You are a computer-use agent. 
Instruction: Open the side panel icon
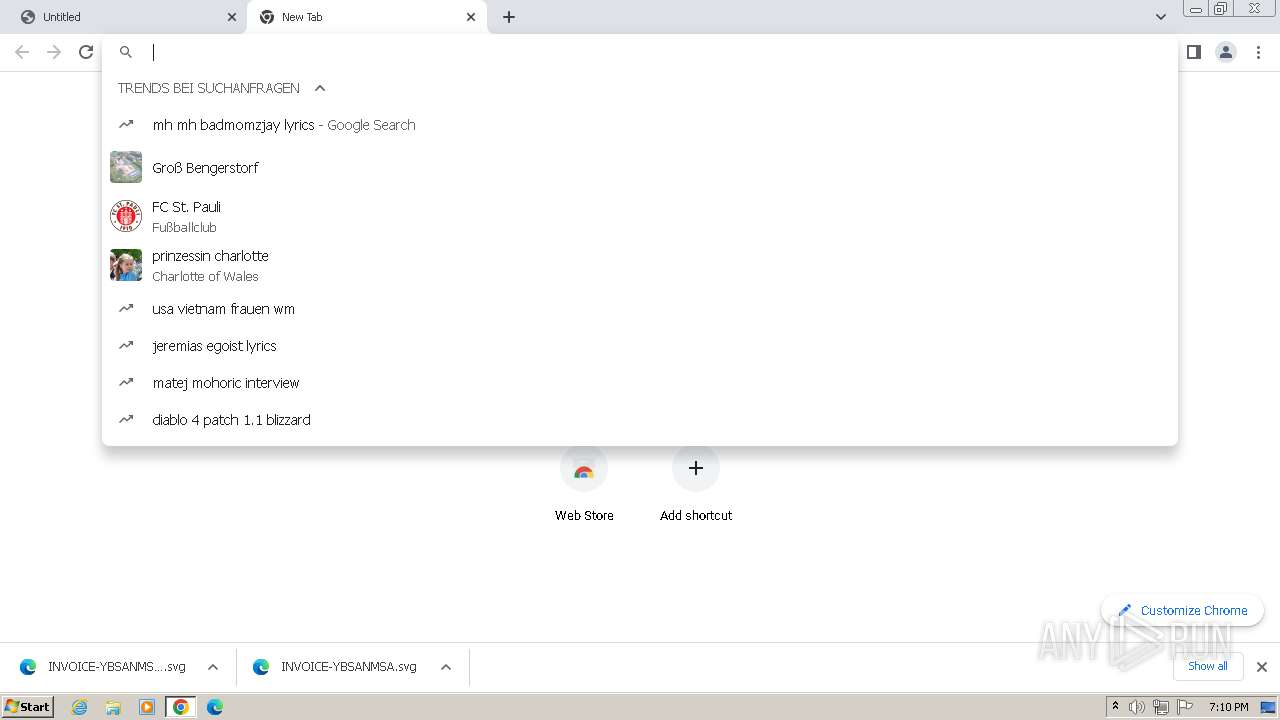[x=1193, y=52]
